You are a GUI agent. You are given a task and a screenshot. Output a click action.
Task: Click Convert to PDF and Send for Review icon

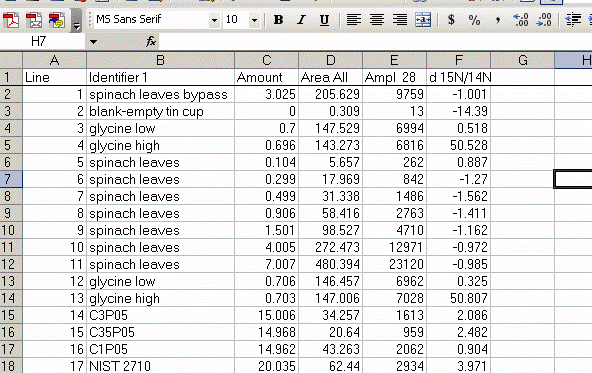(x=57, y=20)
